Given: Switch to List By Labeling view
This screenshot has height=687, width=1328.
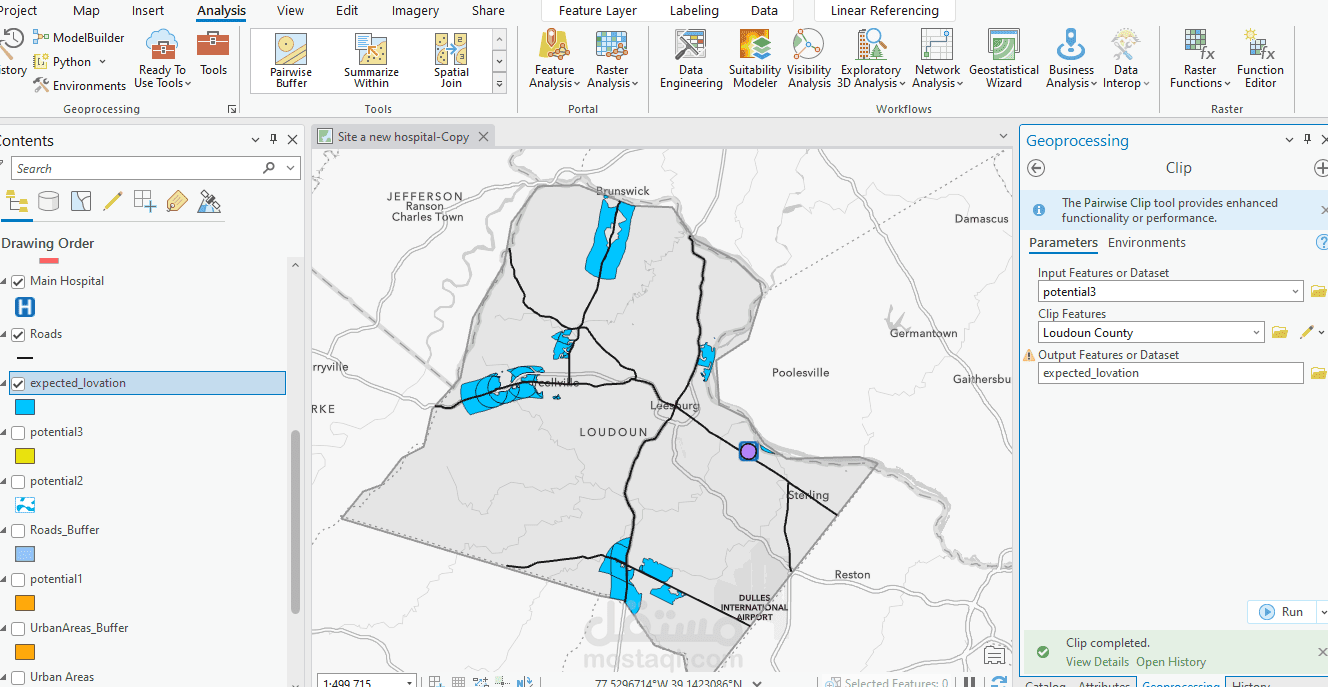Looking at the screenshot, I should (x=177, y=202).
